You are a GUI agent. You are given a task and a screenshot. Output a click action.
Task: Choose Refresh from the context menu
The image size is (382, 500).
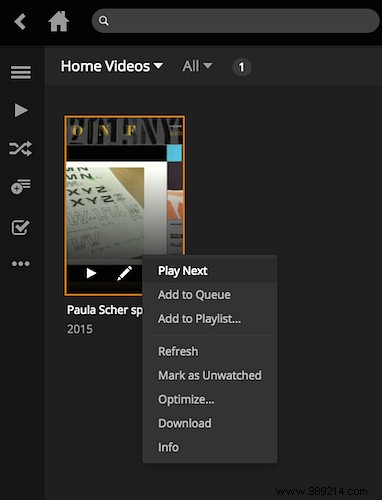210,351
